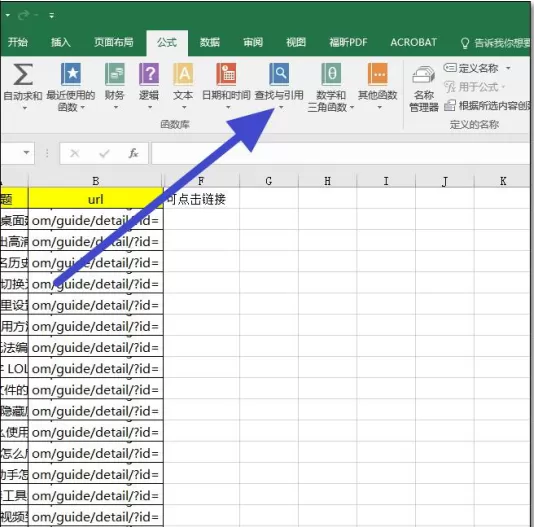Open More Functions icon
534x527 pixels.
pyautogui.click(x=378, y=74)
